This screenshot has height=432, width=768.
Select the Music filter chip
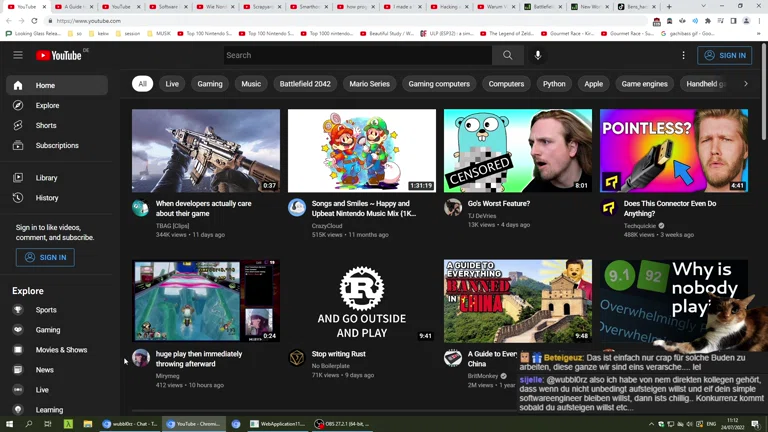pyautogui.click(x=251, y=84)
